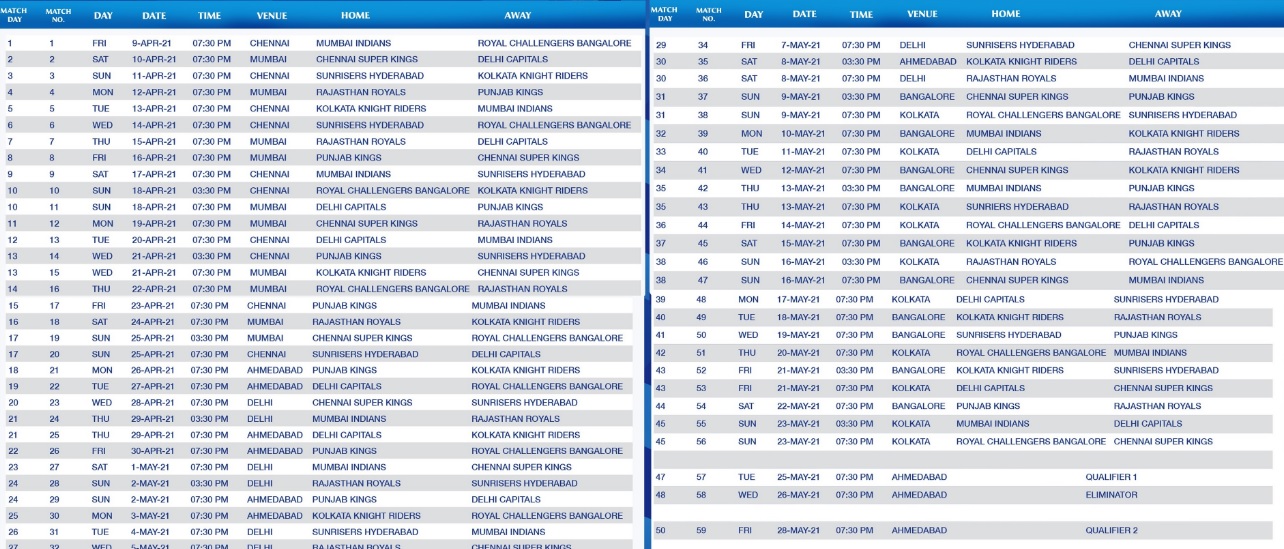Click Royal Challengers Bangalore home on 14-MAY-21
The width and height of the screenshot is (1284, 549).
click(x=1043, y=225)
